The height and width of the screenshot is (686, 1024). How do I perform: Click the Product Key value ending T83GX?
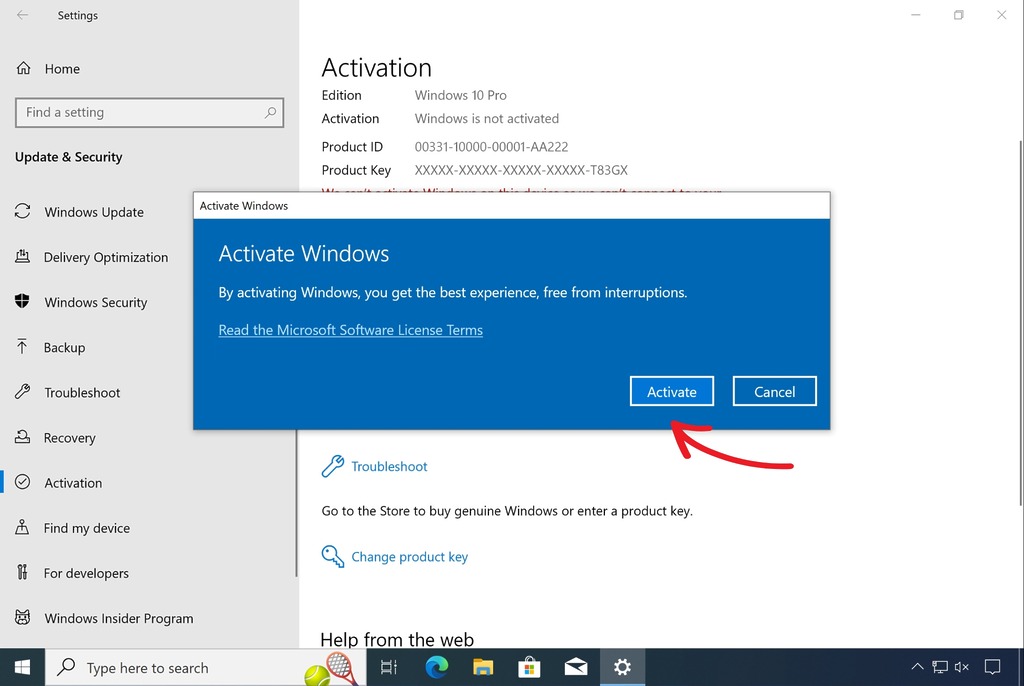[x=521, y=170]
